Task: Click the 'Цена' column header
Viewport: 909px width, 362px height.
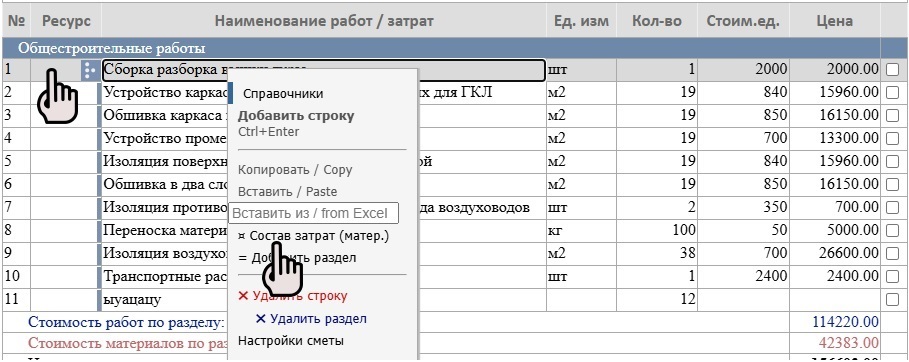Action: [835, 21]
